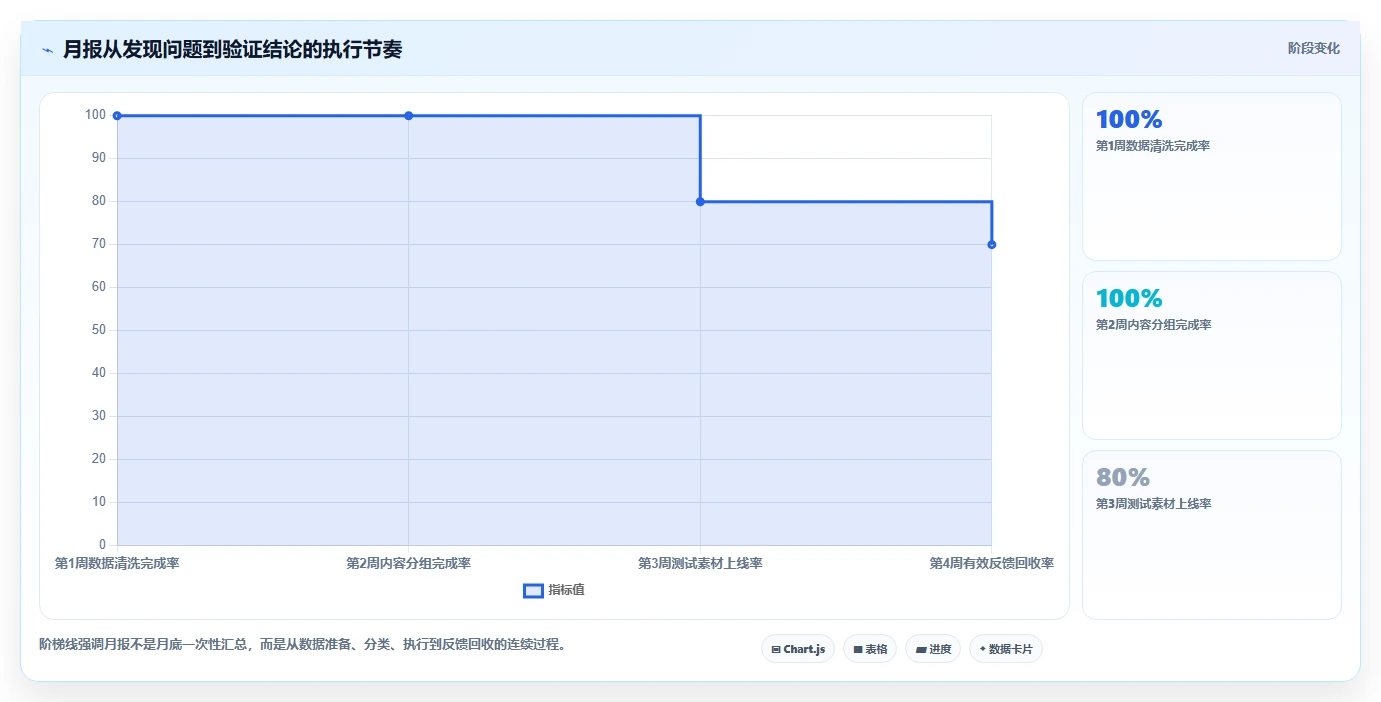
Task: Select the Chart.js tag
Action: pyautogui.click(x=798, y=649)
